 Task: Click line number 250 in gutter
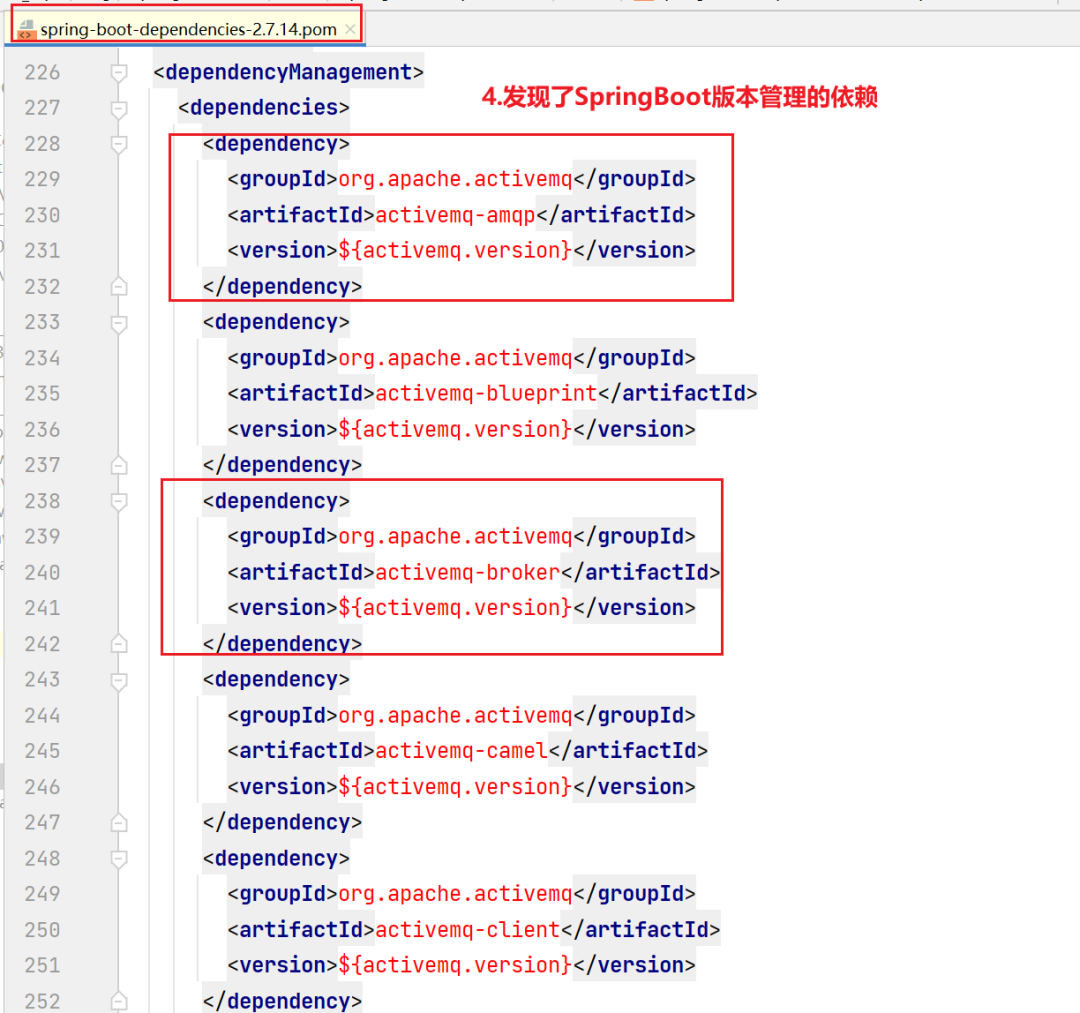(x=42, y=930)
